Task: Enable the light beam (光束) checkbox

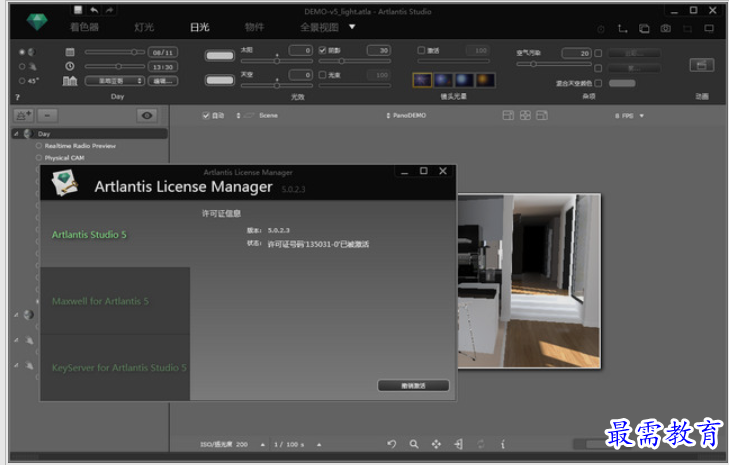Action: (x=322, y=74)
